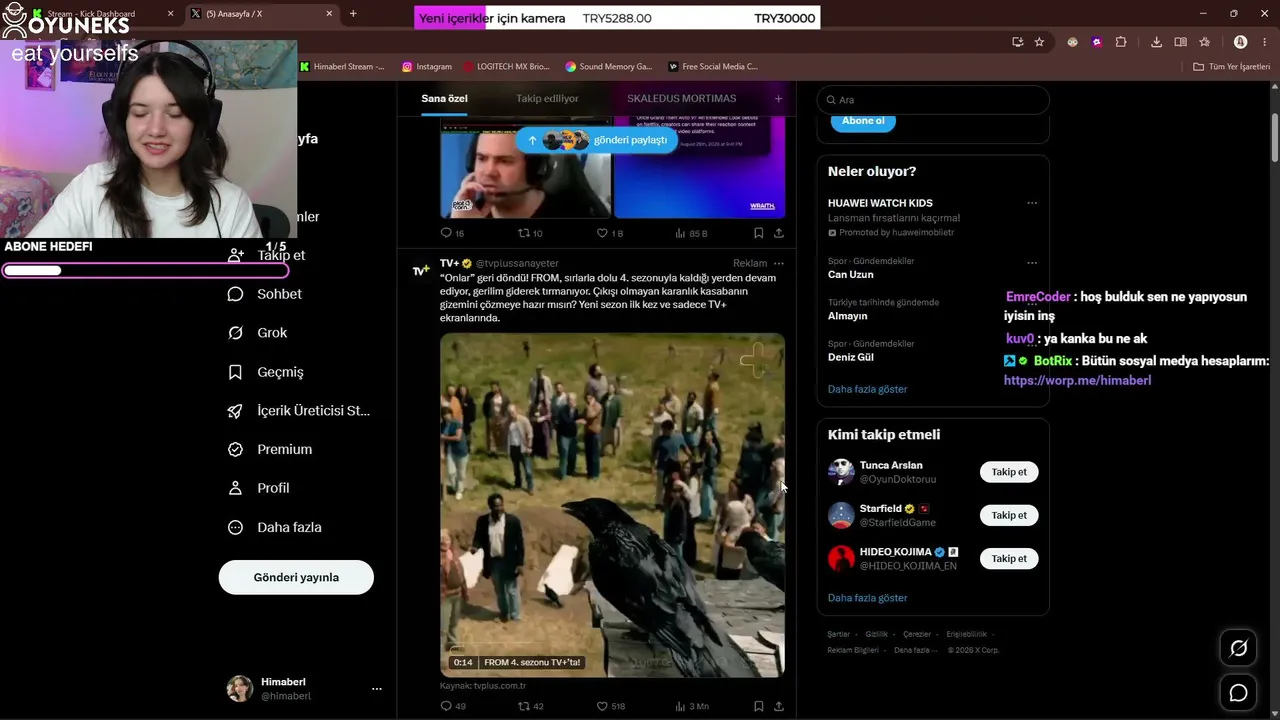The height and width of the screenshot is (720, 1280).
Task: Open the Free Social Media bookmark
Action: point(713,67)
